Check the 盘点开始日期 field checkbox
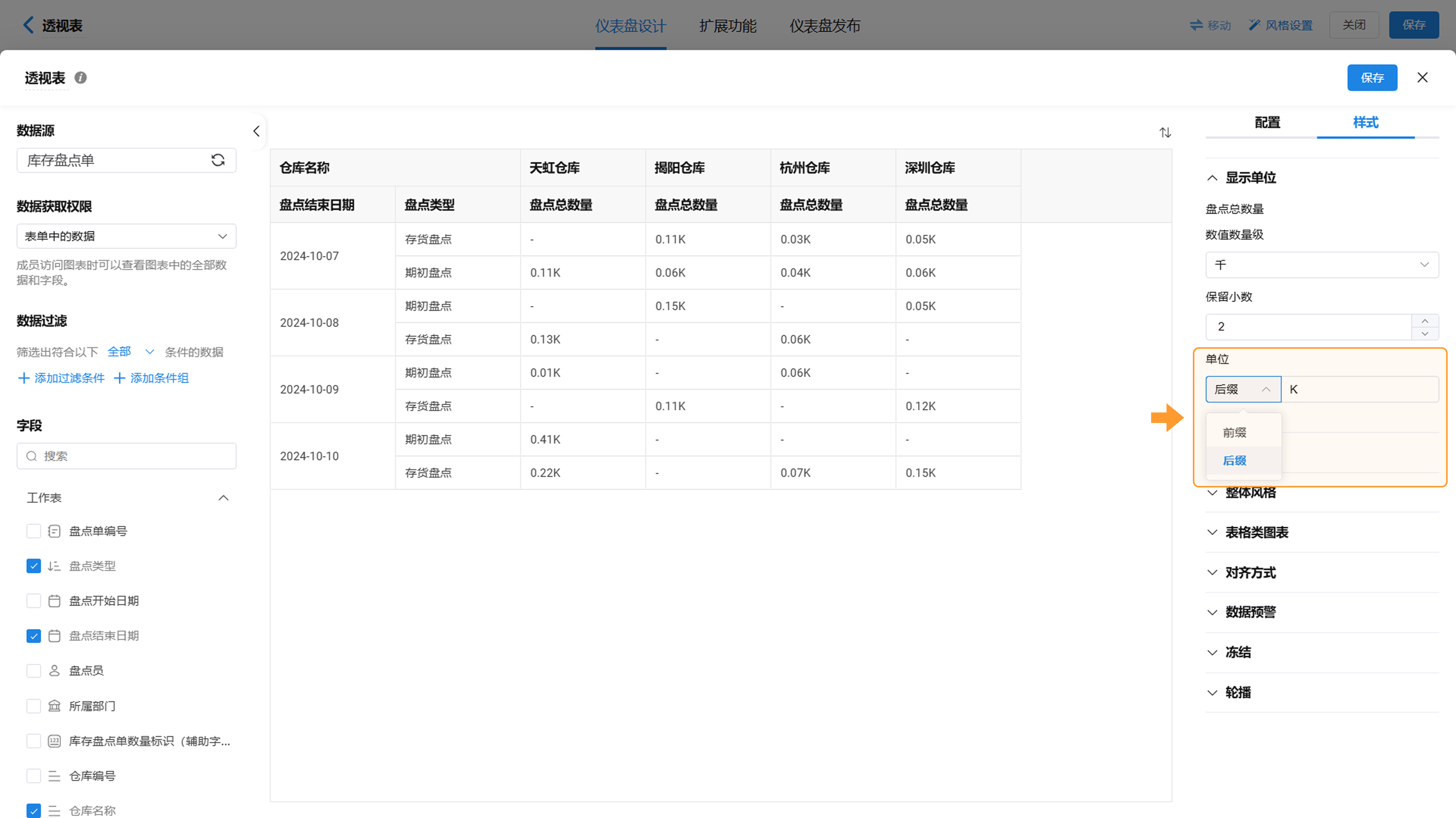The image size is (1456, 818). [33, 601]
